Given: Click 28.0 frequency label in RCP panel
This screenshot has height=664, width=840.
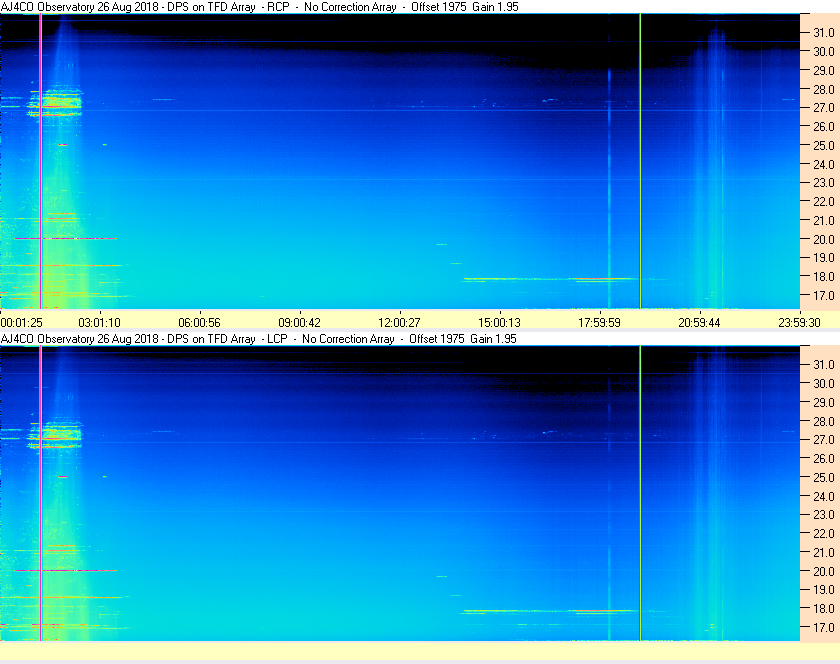Looking at the screenshot, I should point(824,89).
